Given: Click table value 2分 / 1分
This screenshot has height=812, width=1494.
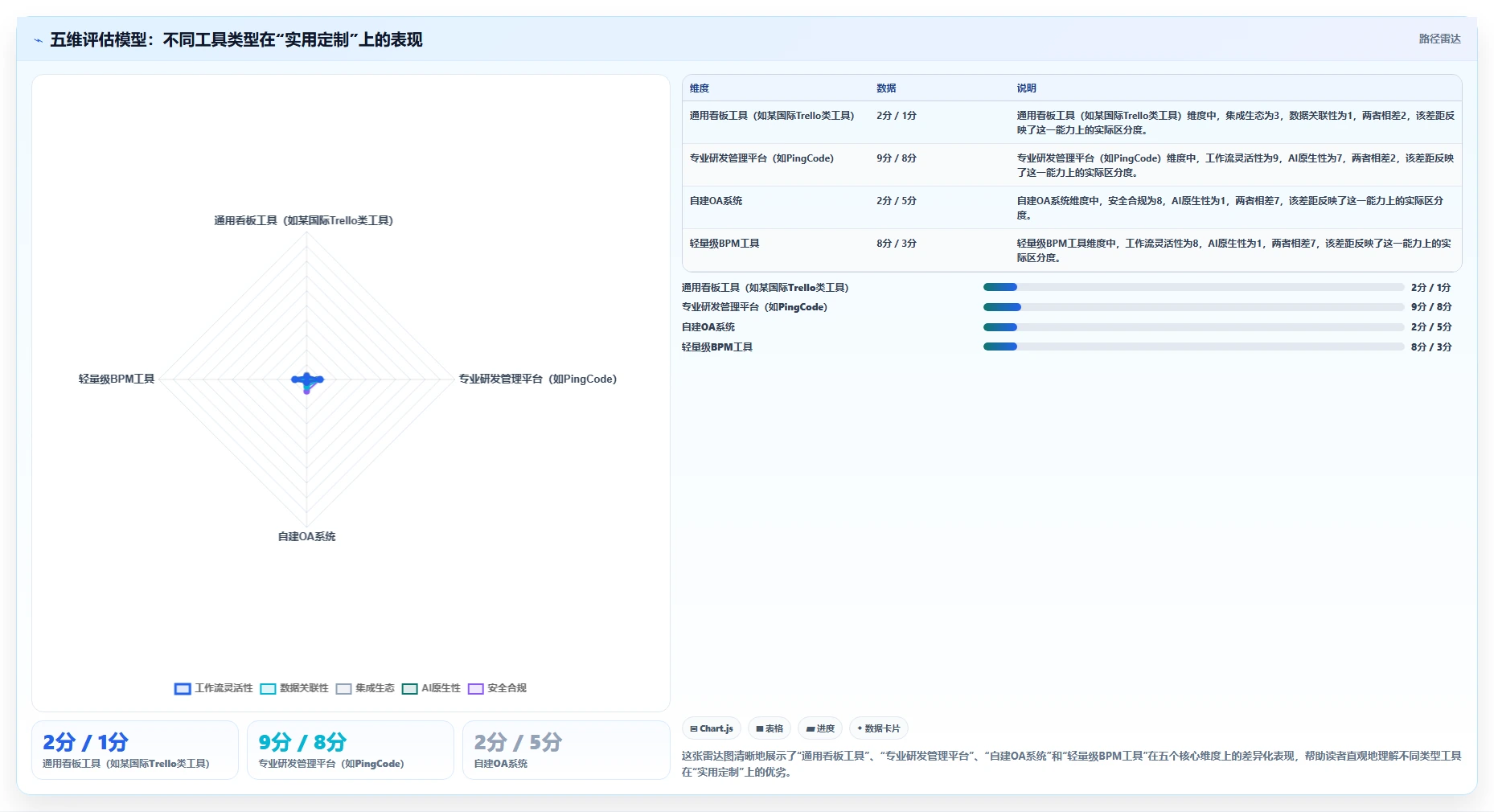Looking at the screenshot, I should click(x=897, y=116).
